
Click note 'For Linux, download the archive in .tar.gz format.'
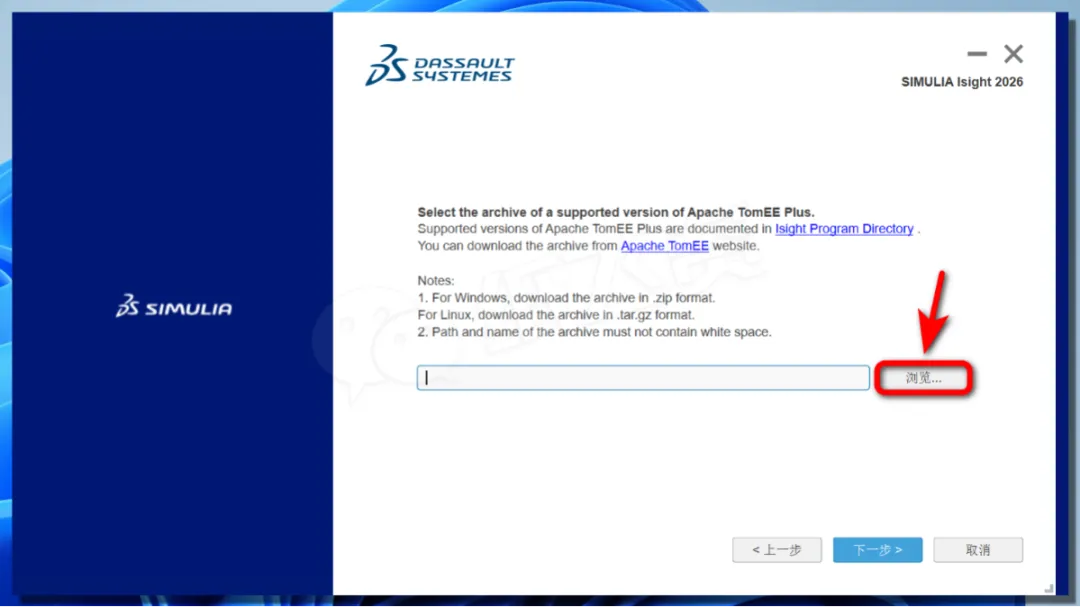556,315
